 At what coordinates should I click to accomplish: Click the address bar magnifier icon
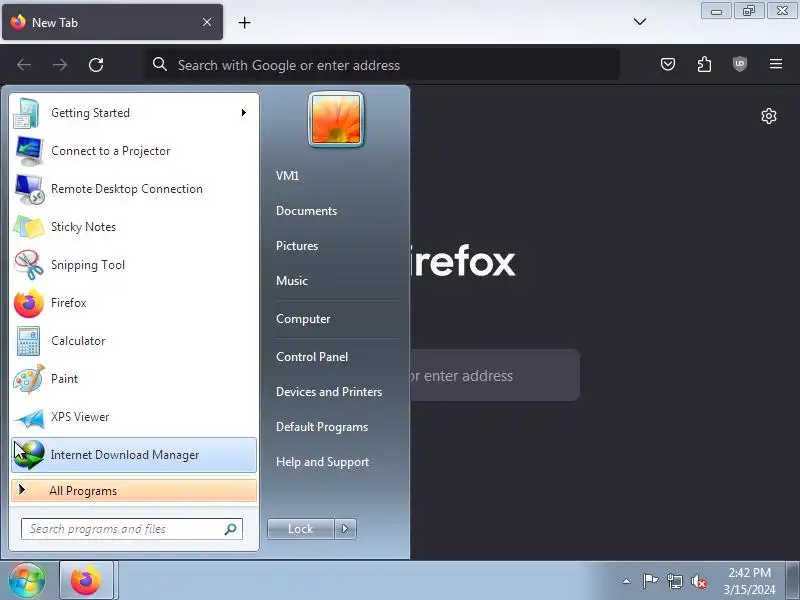click(x=160, y=64)
